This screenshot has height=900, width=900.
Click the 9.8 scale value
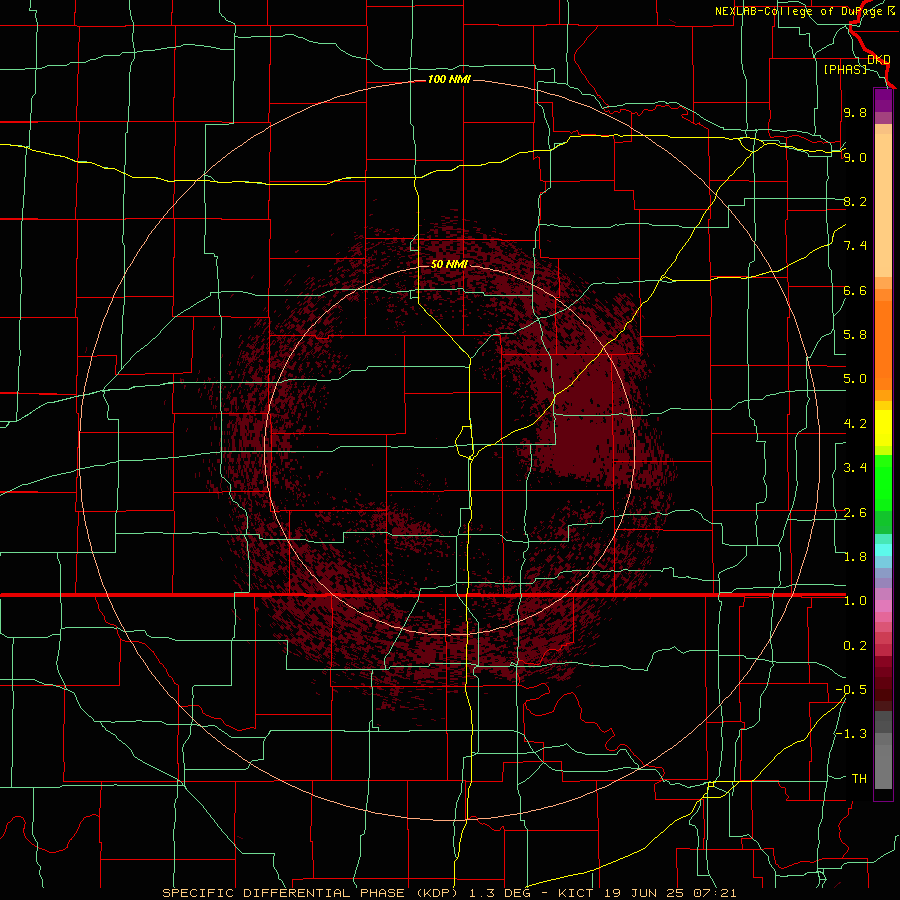tap(855, 112)
